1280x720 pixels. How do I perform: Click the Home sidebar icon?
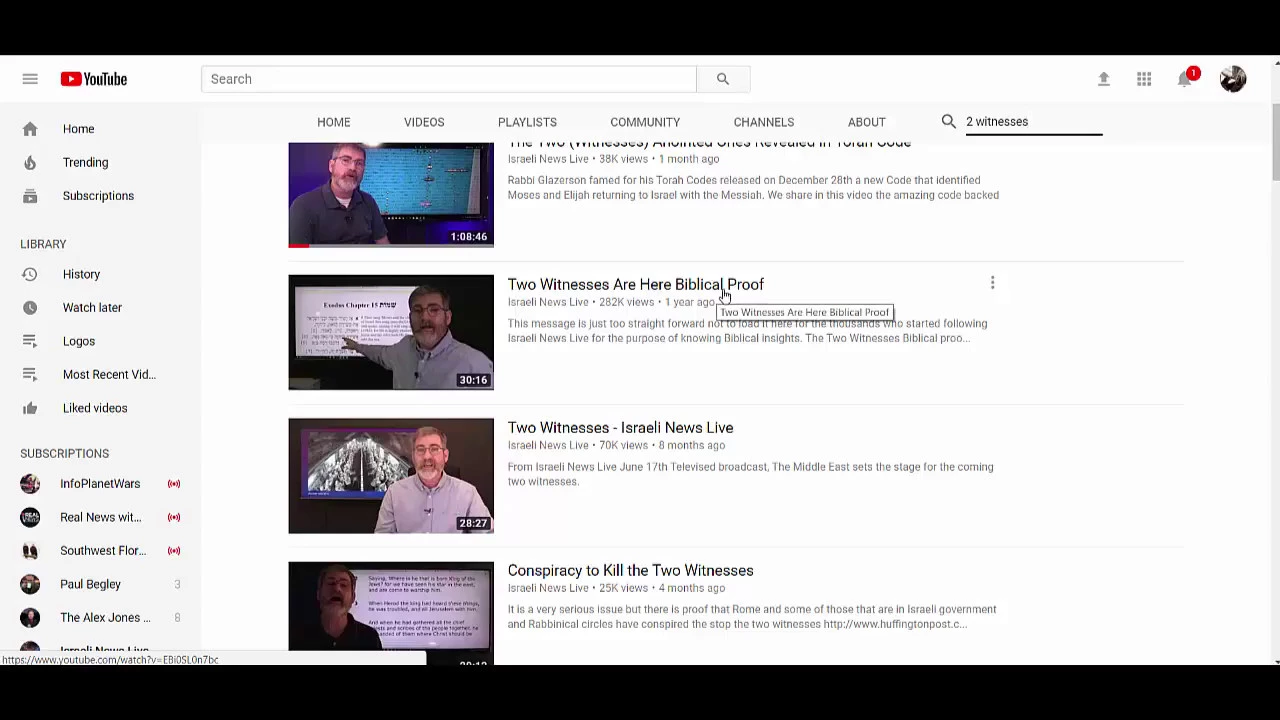click(x=30, y=129)
